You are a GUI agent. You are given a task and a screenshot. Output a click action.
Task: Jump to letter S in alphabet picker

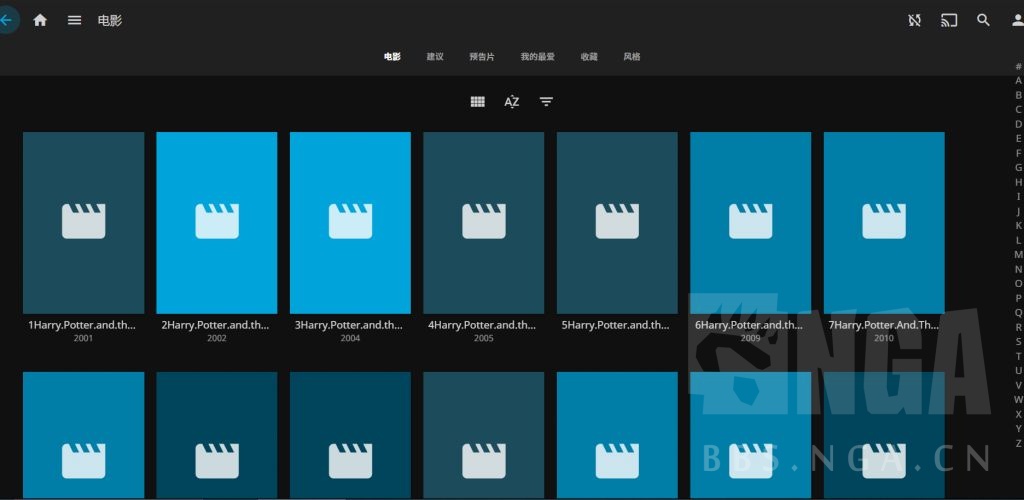[x=1018, y=341]
